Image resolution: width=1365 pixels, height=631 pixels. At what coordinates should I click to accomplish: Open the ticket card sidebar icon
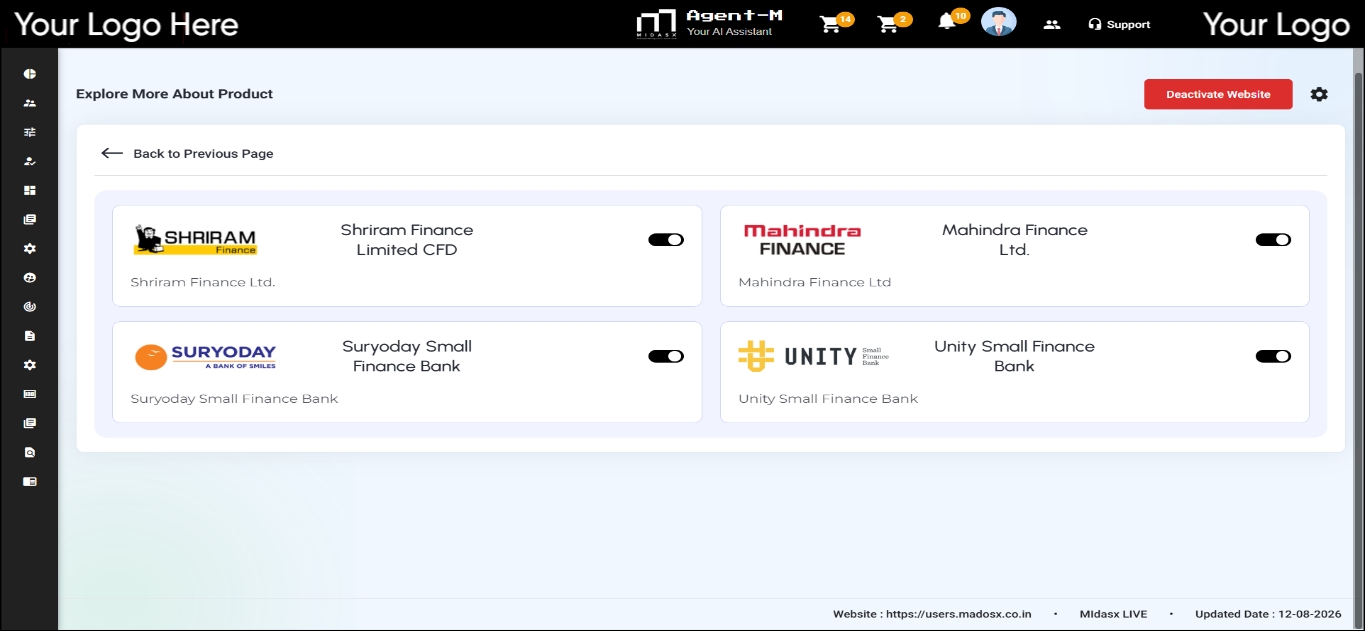(30, 394)
